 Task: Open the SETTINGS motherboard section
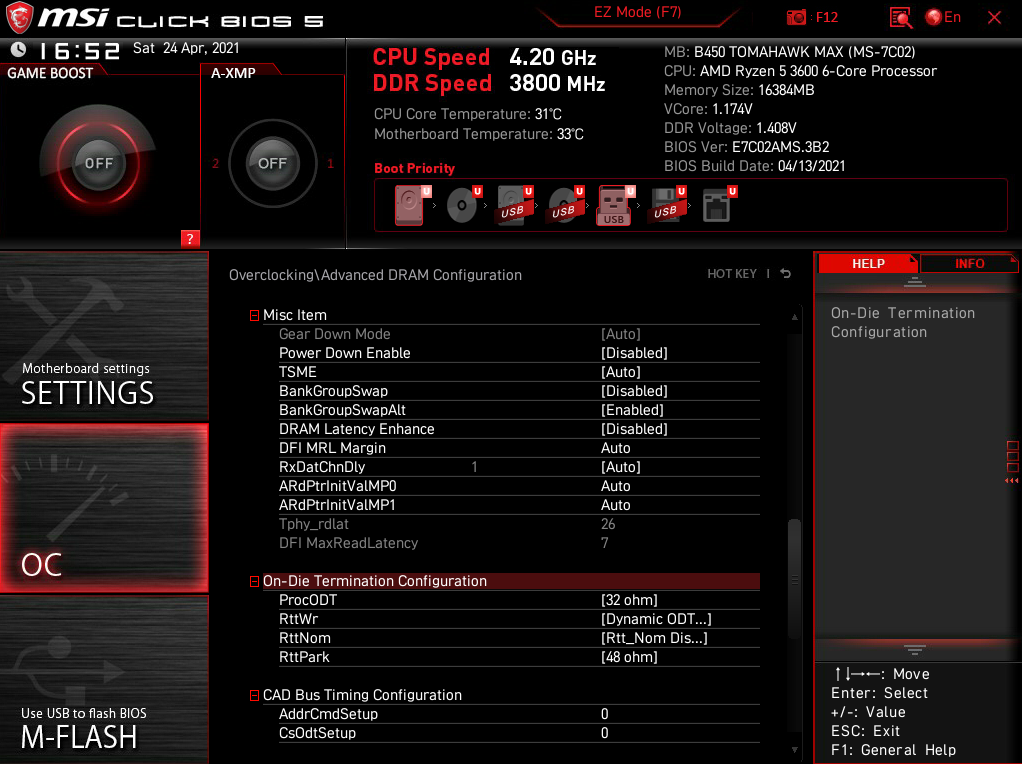[x=104, y=336]
